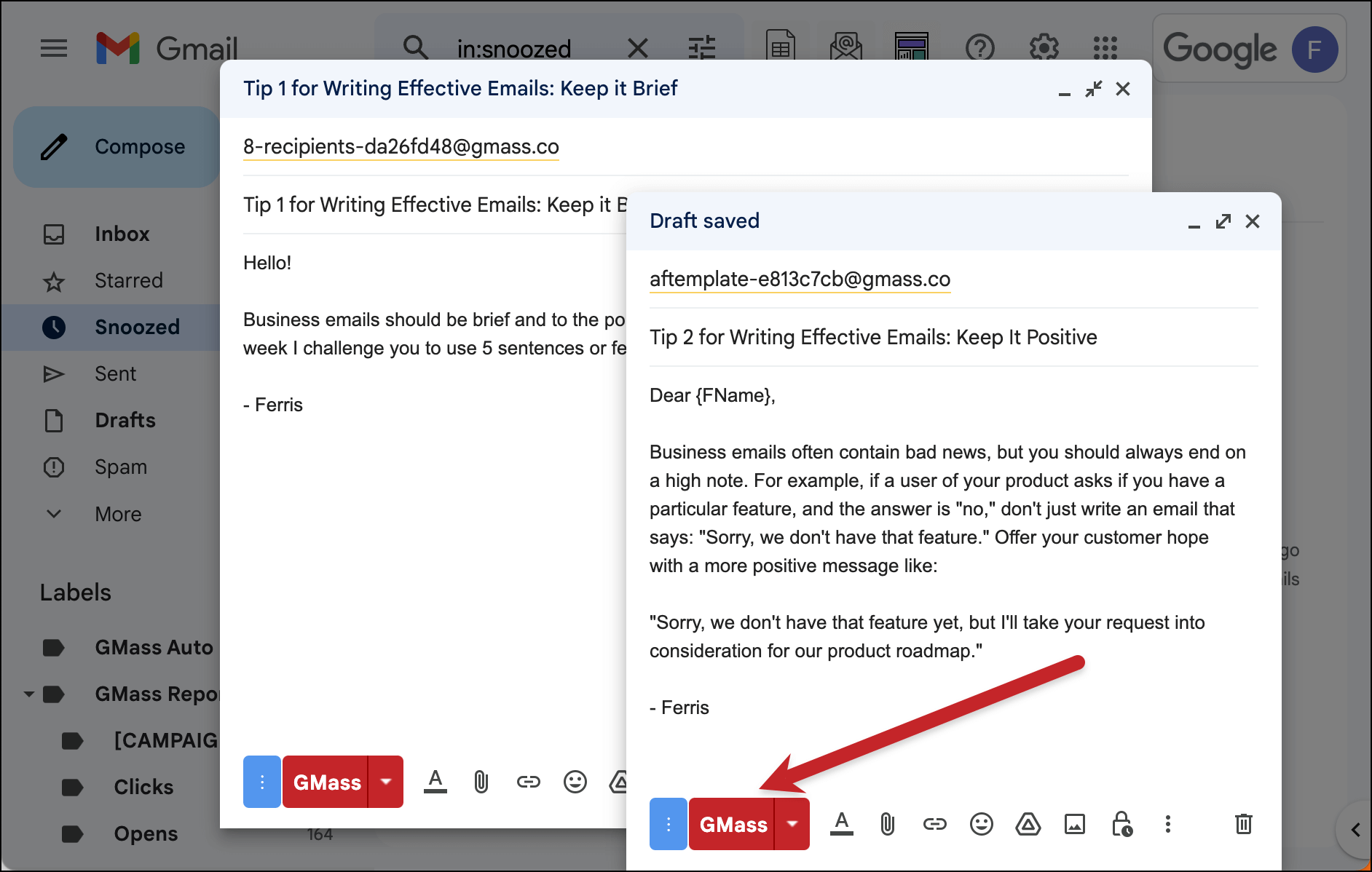Collapse the GMass Reports label tree

29,694
